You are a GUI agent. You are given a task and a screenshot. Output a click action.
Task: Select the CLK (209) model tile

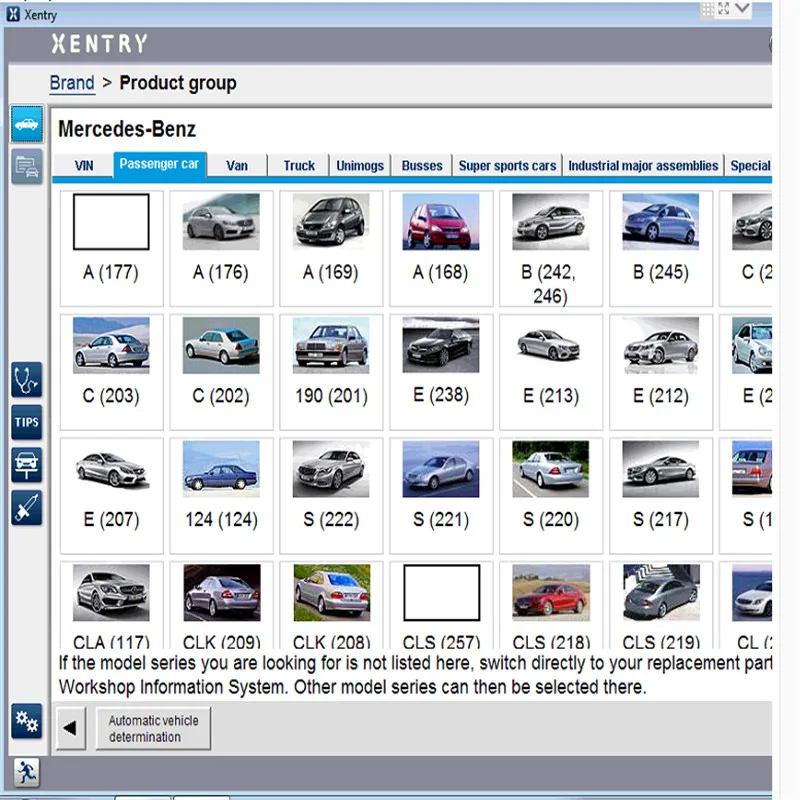pos(221,605)
